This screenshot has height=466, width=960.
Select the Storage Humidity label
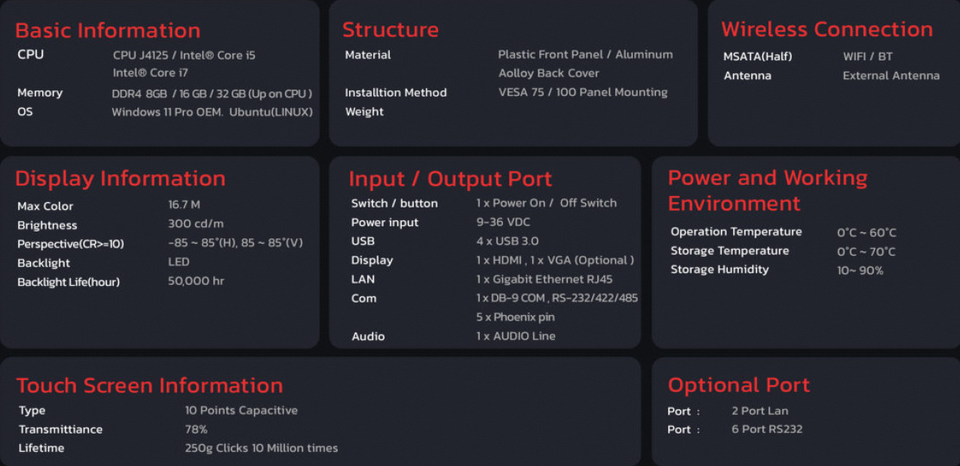pos(720,270)
